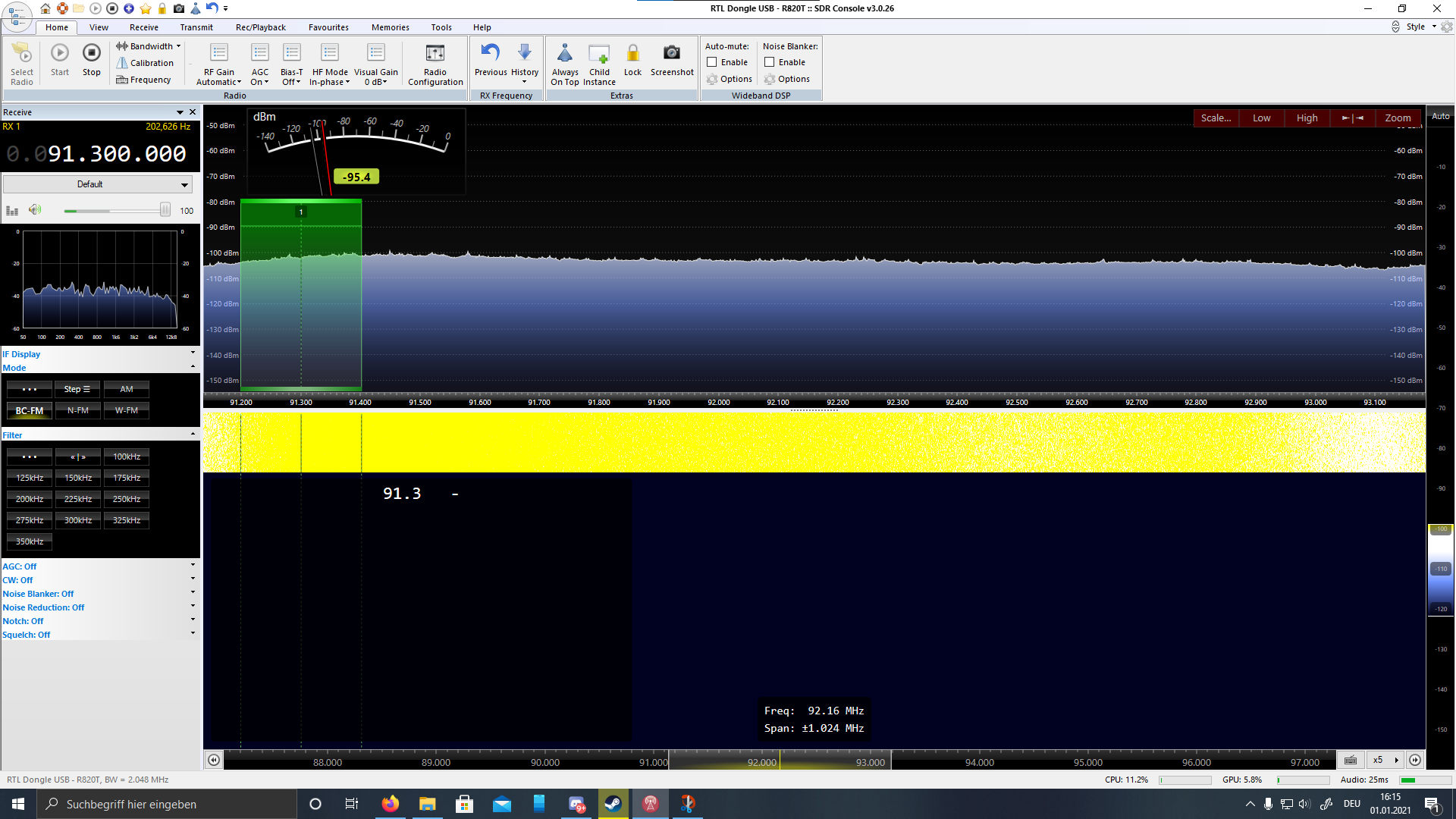This screenshot has height=819, width=1456.
Task: Open Radio Configuration
Action: click(x=435, y=53)
